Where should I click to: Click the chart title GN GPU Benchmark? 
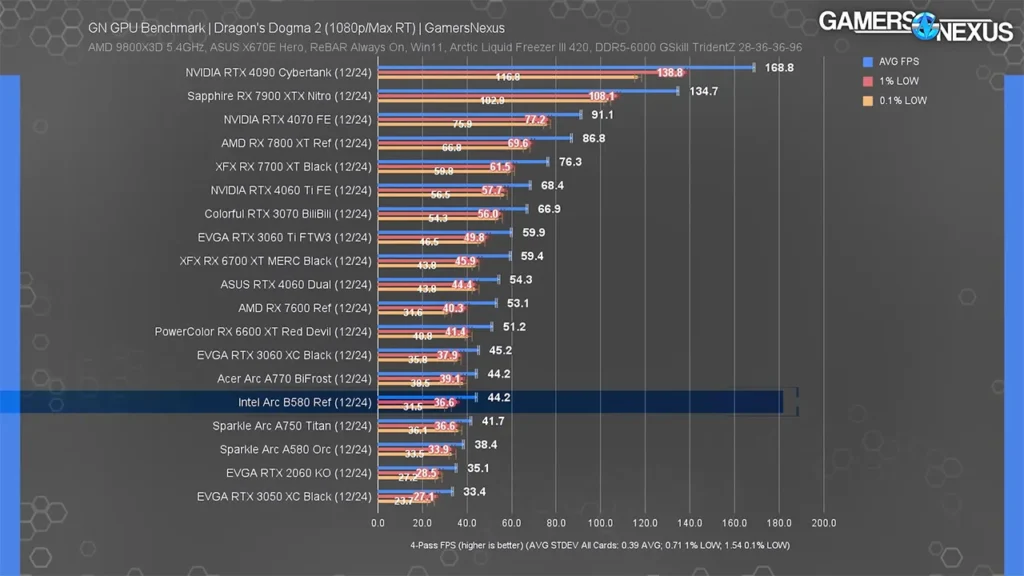(296, 28)
